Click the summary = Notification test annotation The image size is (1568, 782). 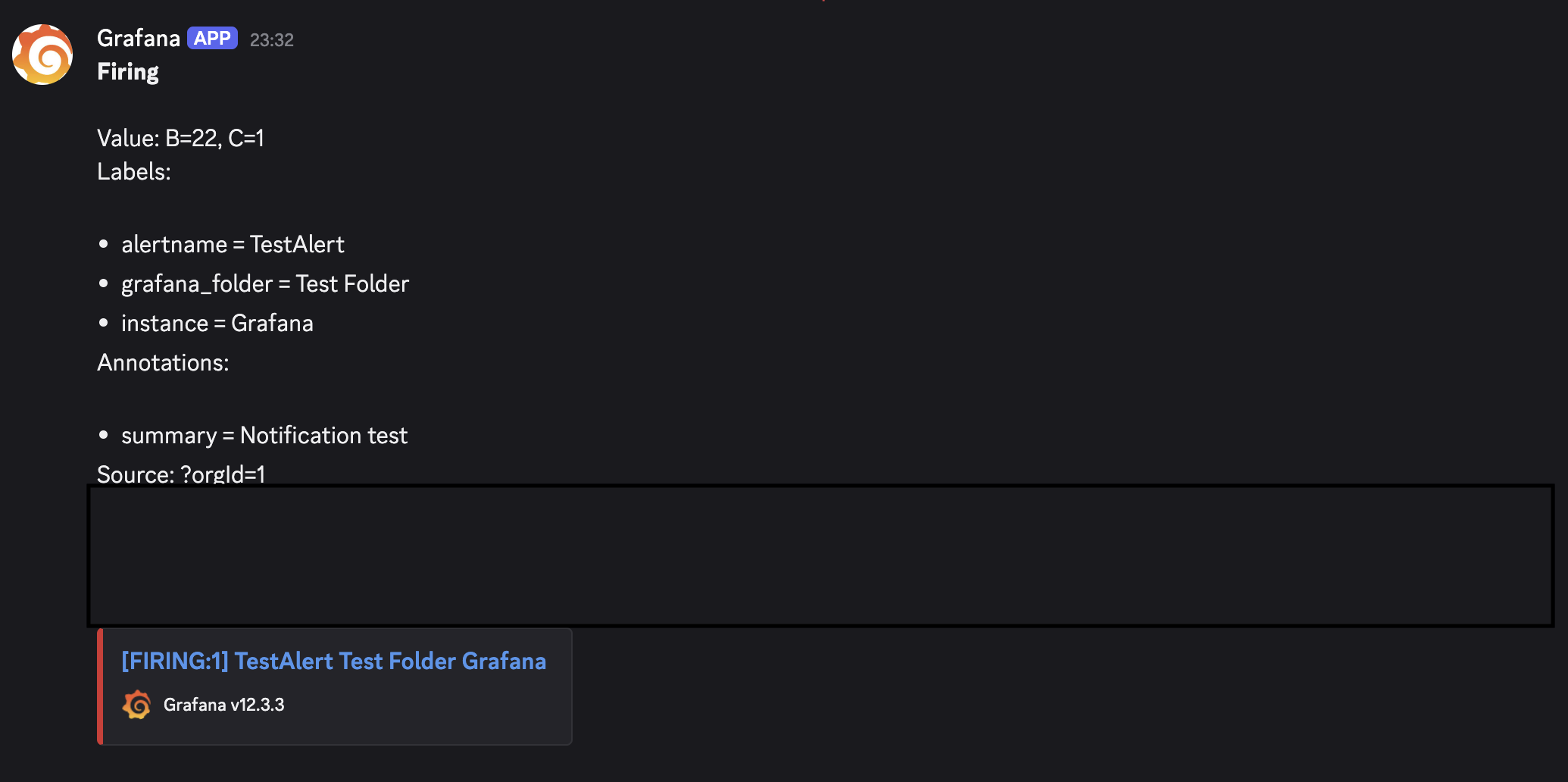264,435
